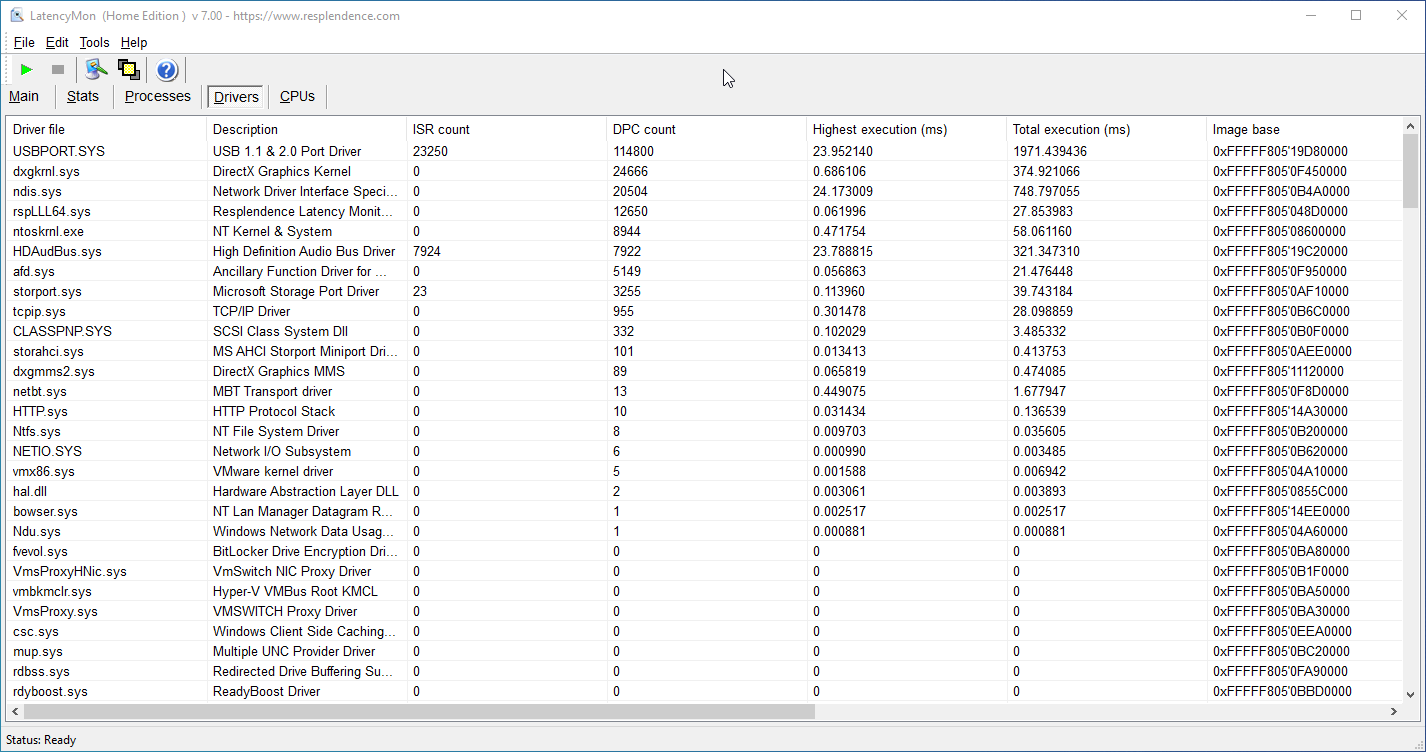Click the overlapping yellow squares toolbar icon
This screenshot has height=752, width=1426.
click(128, 70)
